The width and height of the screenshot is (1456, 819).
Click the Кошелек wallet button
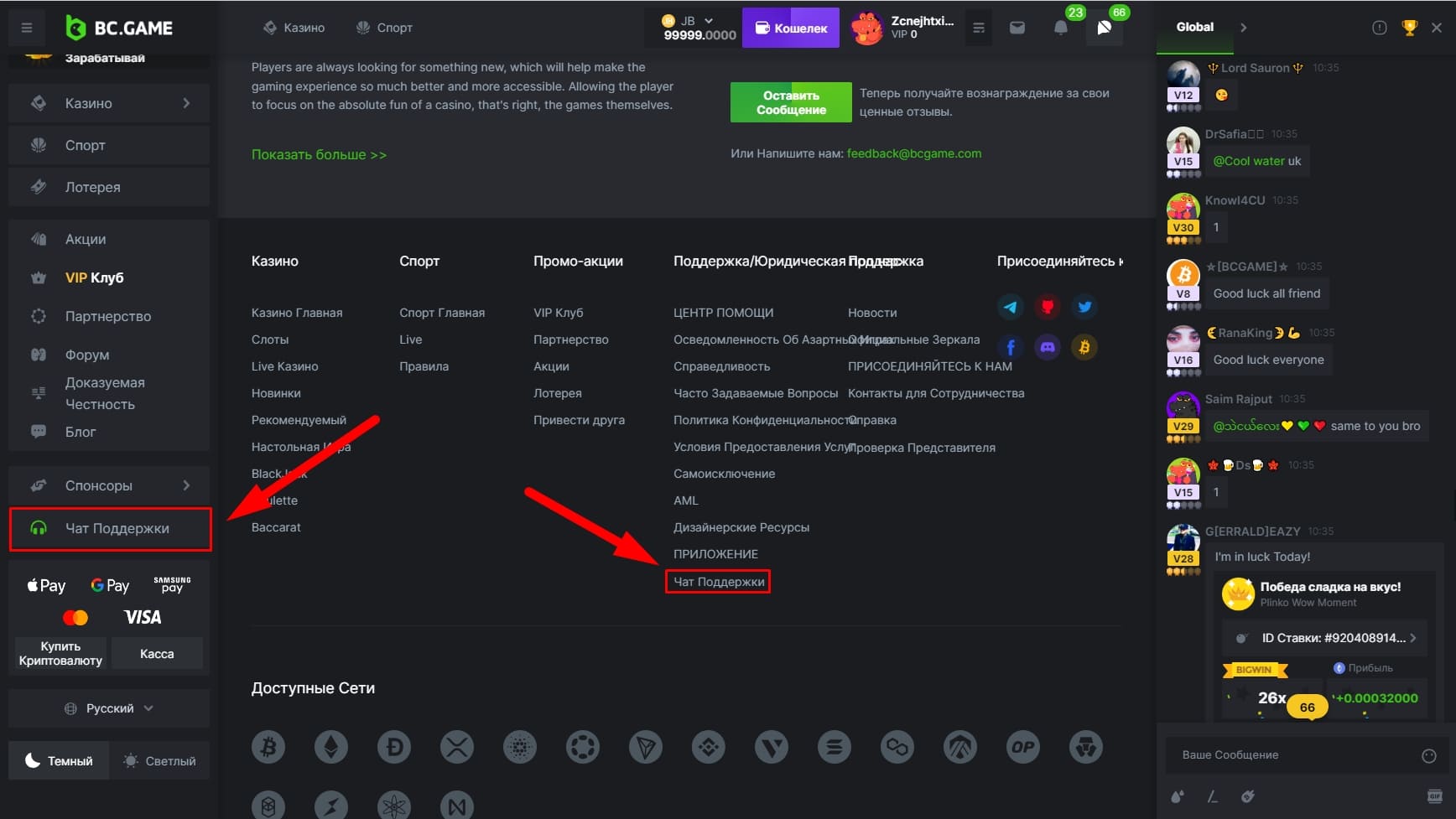pos(791,28)
